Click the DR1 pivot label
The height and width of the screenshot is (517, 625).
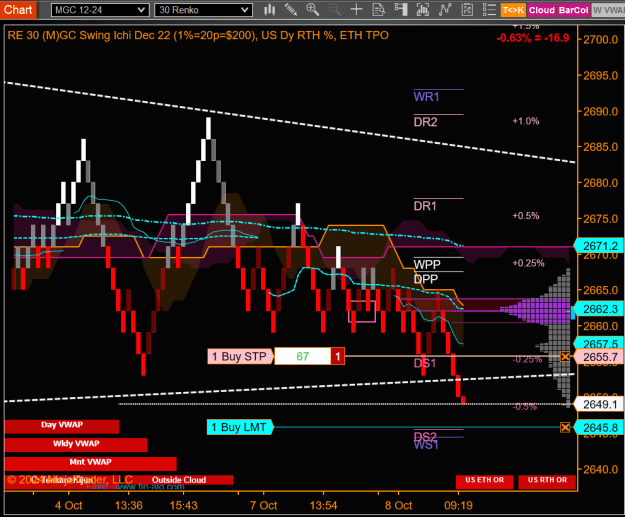point(425,206)
